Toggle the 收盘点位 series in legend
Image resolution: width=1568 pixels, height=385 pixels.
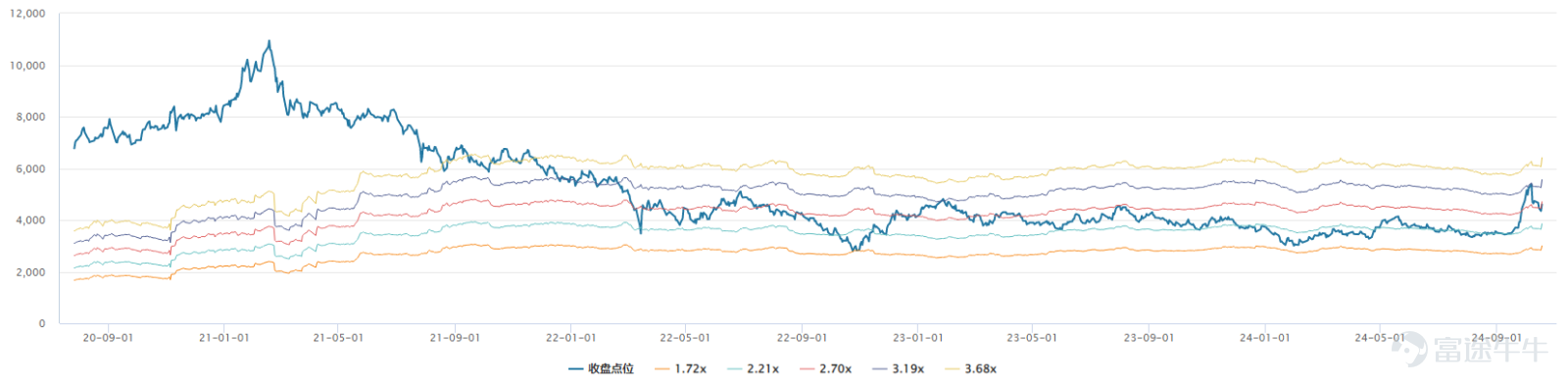point(602,369)
